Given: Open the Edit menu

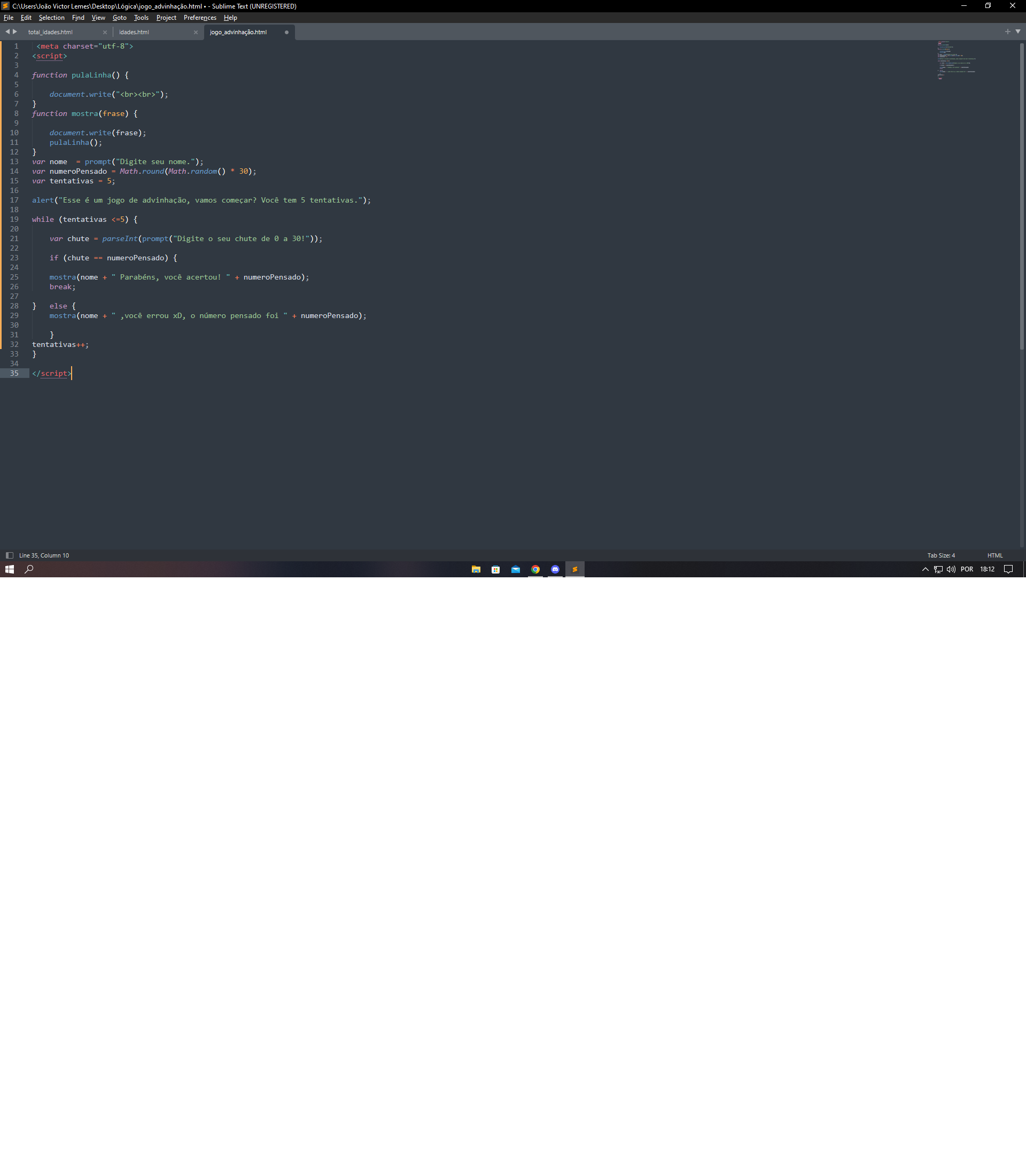Looking at the screenshot, I should 26,18.
